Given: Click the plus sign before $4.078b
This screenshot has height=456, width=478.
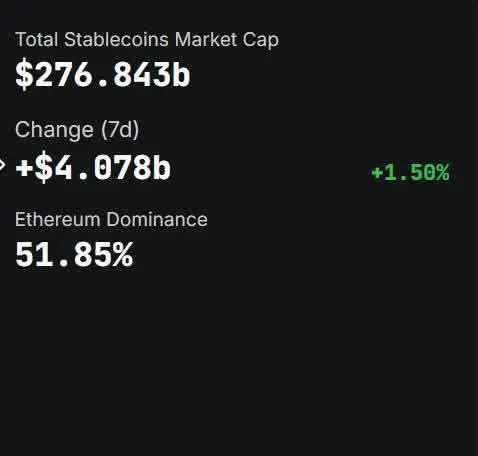Looking at the screenshot, I should [24, 168].
